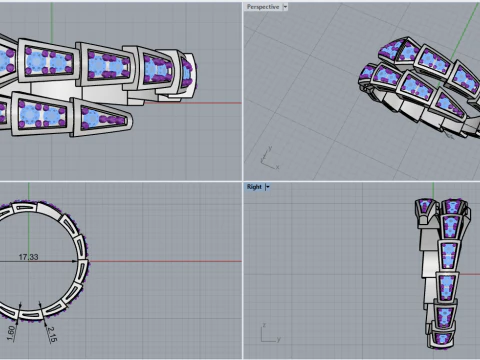
Task: Select the 17.33 diameter dimension text
Action: [x=28, y=257]
